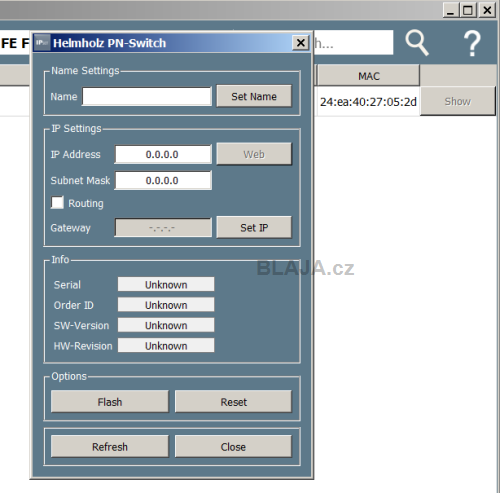Open help via question mark icon
Screen dimensions: 500x493
[472, 43]
